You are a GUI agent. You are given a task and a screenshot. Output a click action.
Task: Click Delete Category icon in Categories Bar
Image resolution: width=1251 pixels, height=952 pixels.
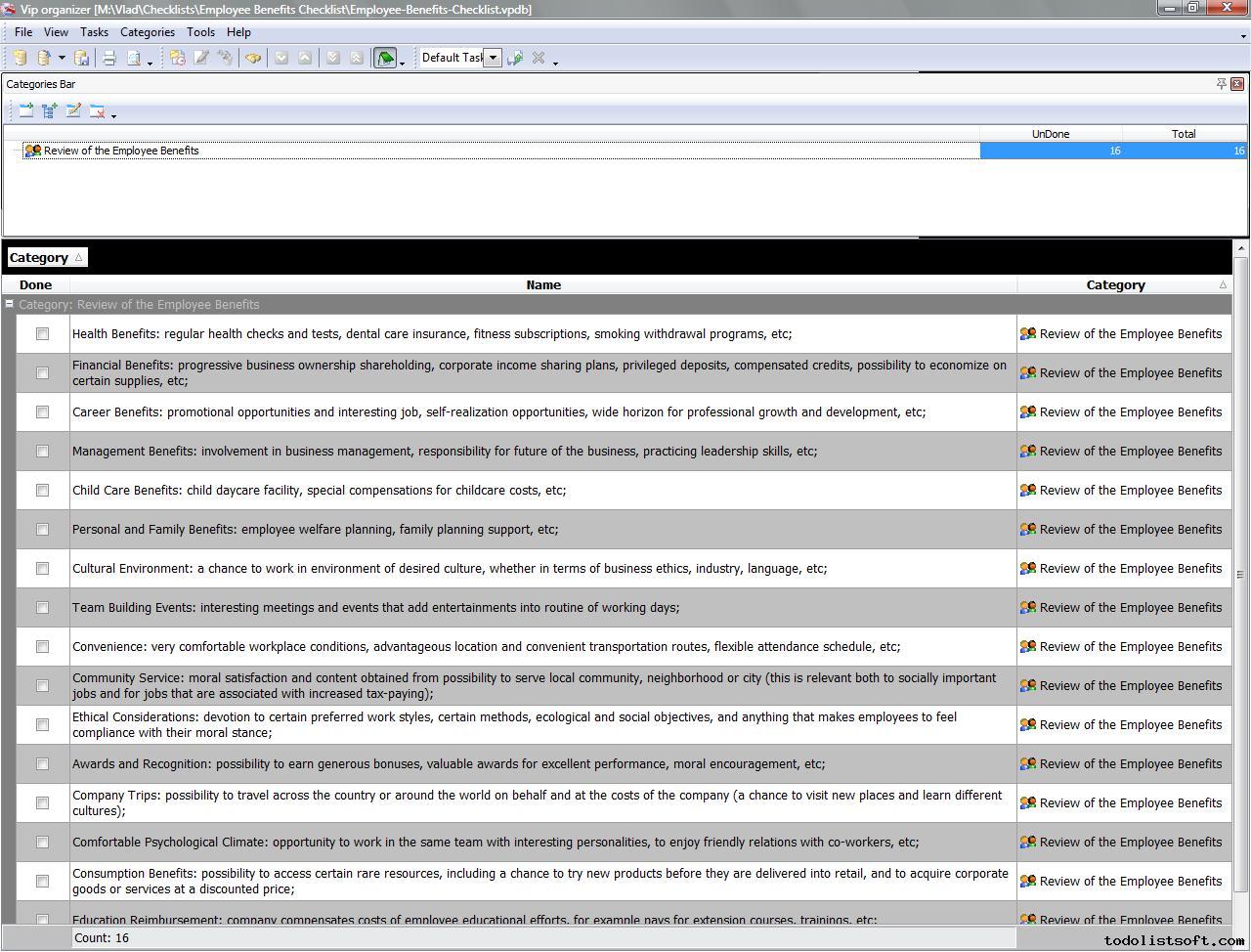97,111
